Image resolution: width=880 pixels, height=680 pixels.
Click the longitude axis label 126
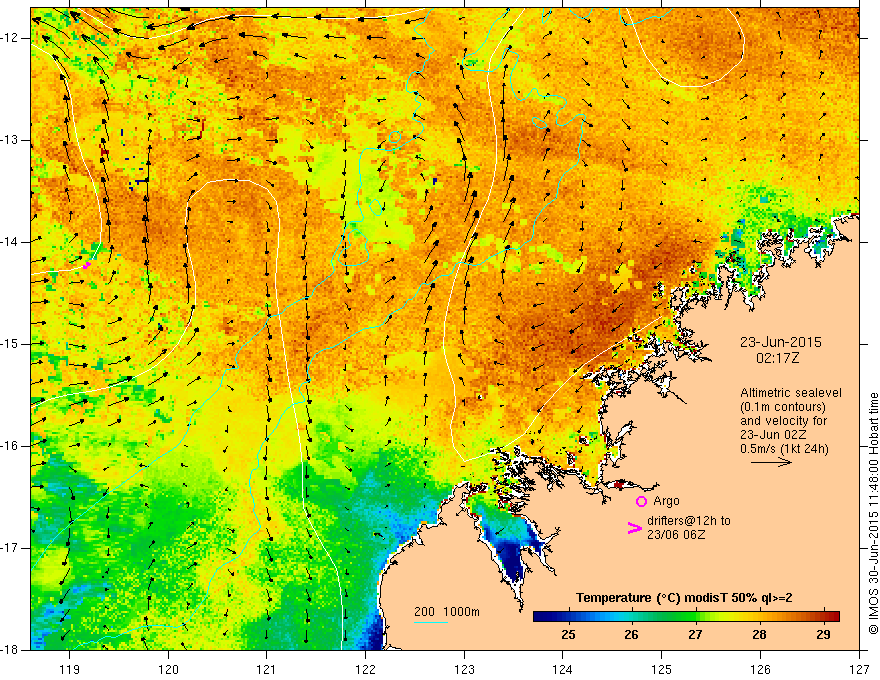click(760, 669)
